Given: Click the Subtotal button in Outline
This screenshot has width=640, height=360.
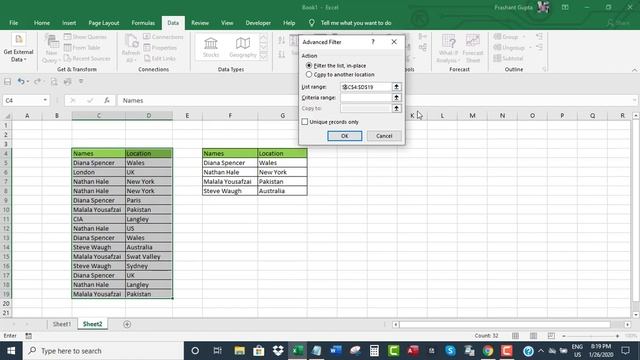Looking at the screenshot, I should click(x=508, y=58).
